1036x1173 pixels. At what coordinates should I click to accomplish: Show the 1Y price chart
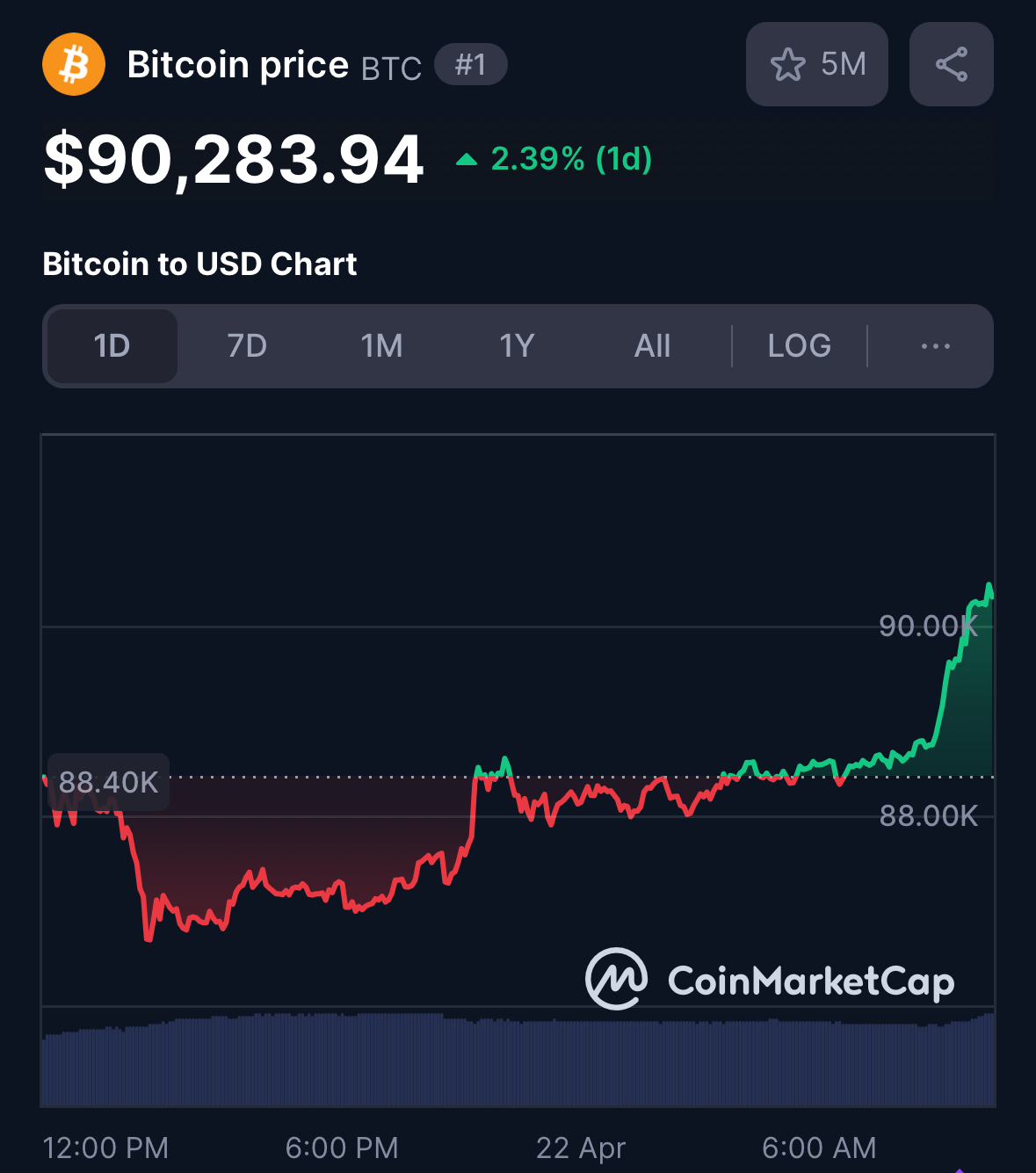coord(517,346)
